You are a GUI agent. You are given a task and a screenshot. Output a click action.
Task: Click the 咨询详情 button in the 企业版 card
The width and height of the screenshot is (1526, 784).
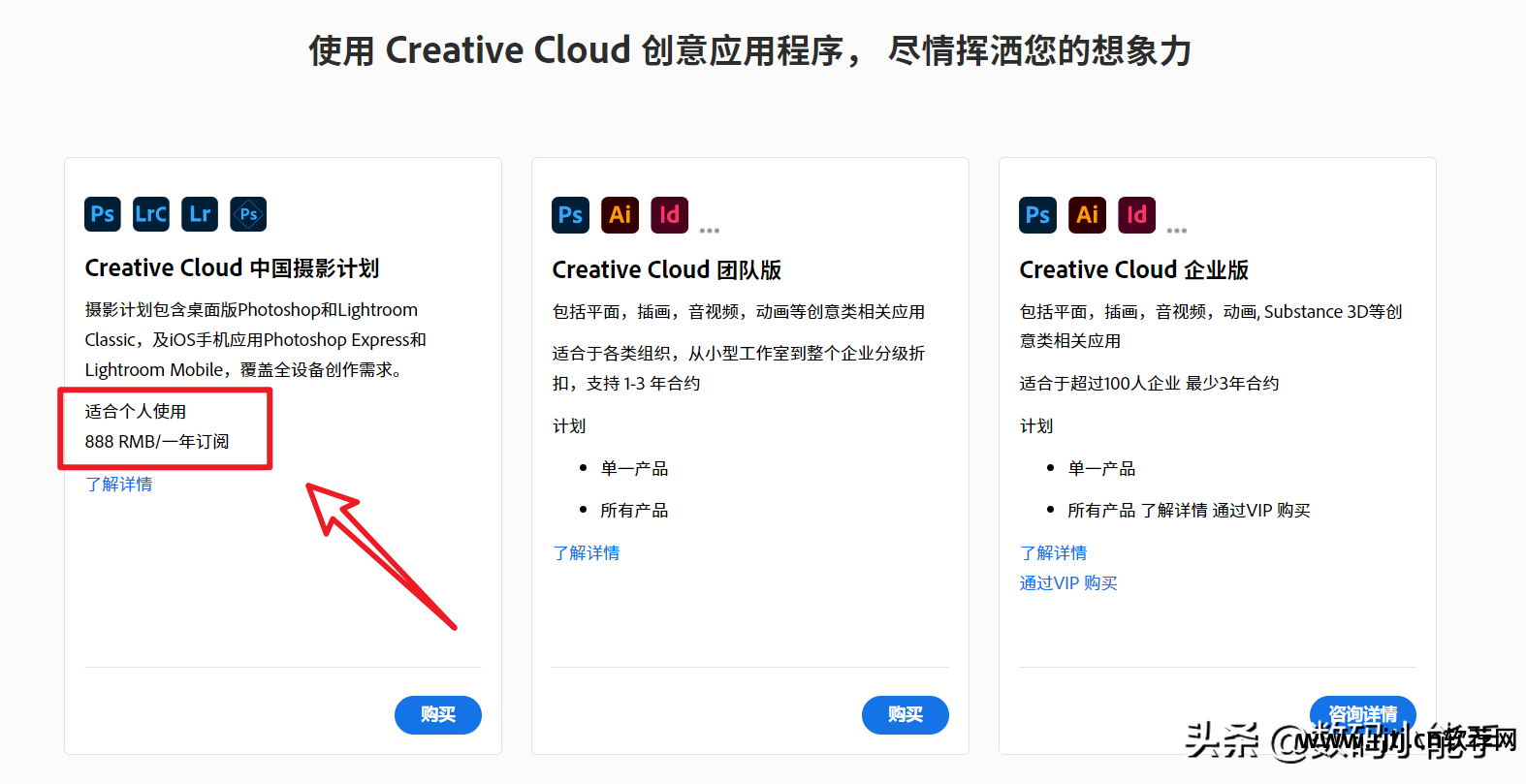pyautogui.click(x=1363, y=714)
